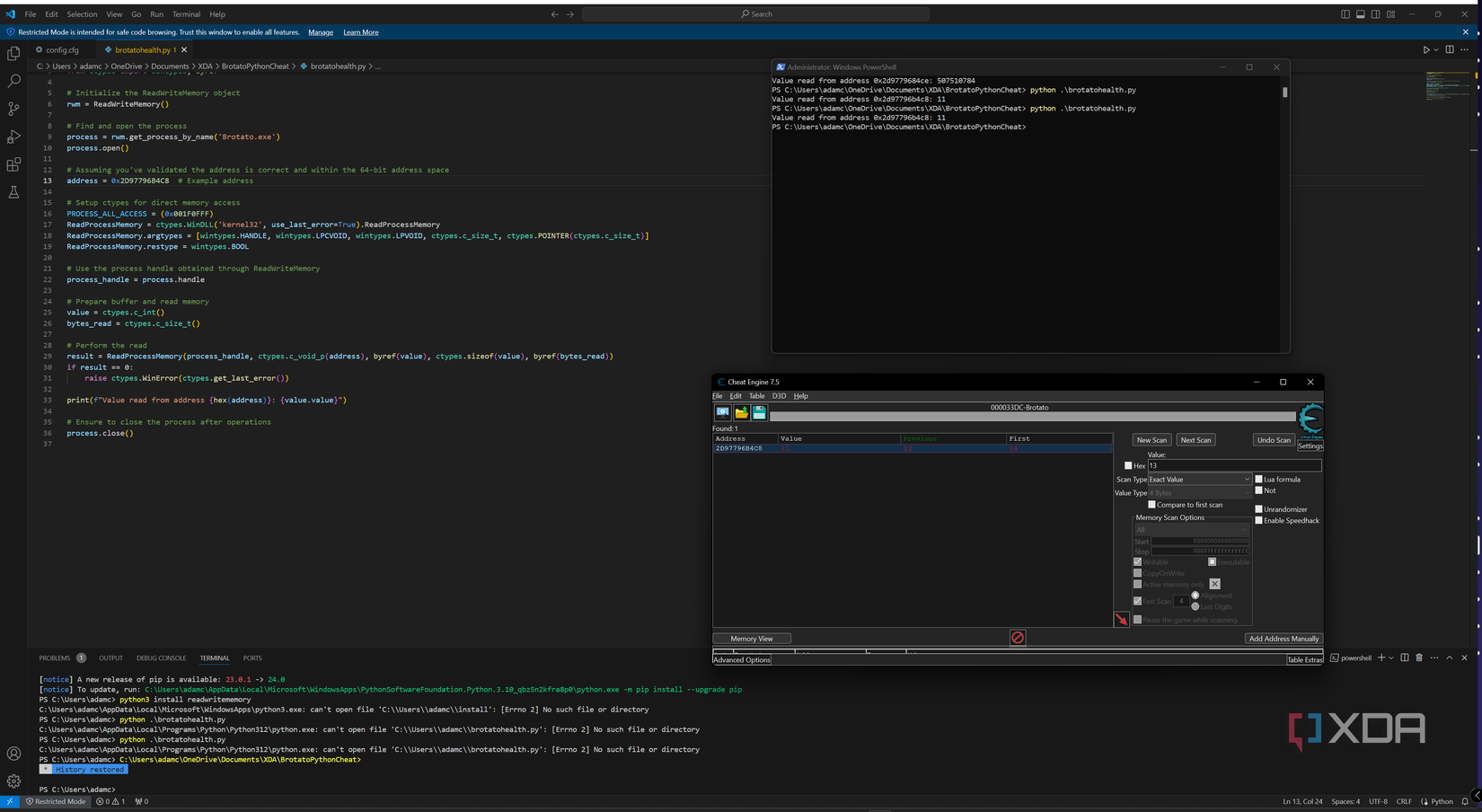Switch to the config.cfg tab

(57, 49)
